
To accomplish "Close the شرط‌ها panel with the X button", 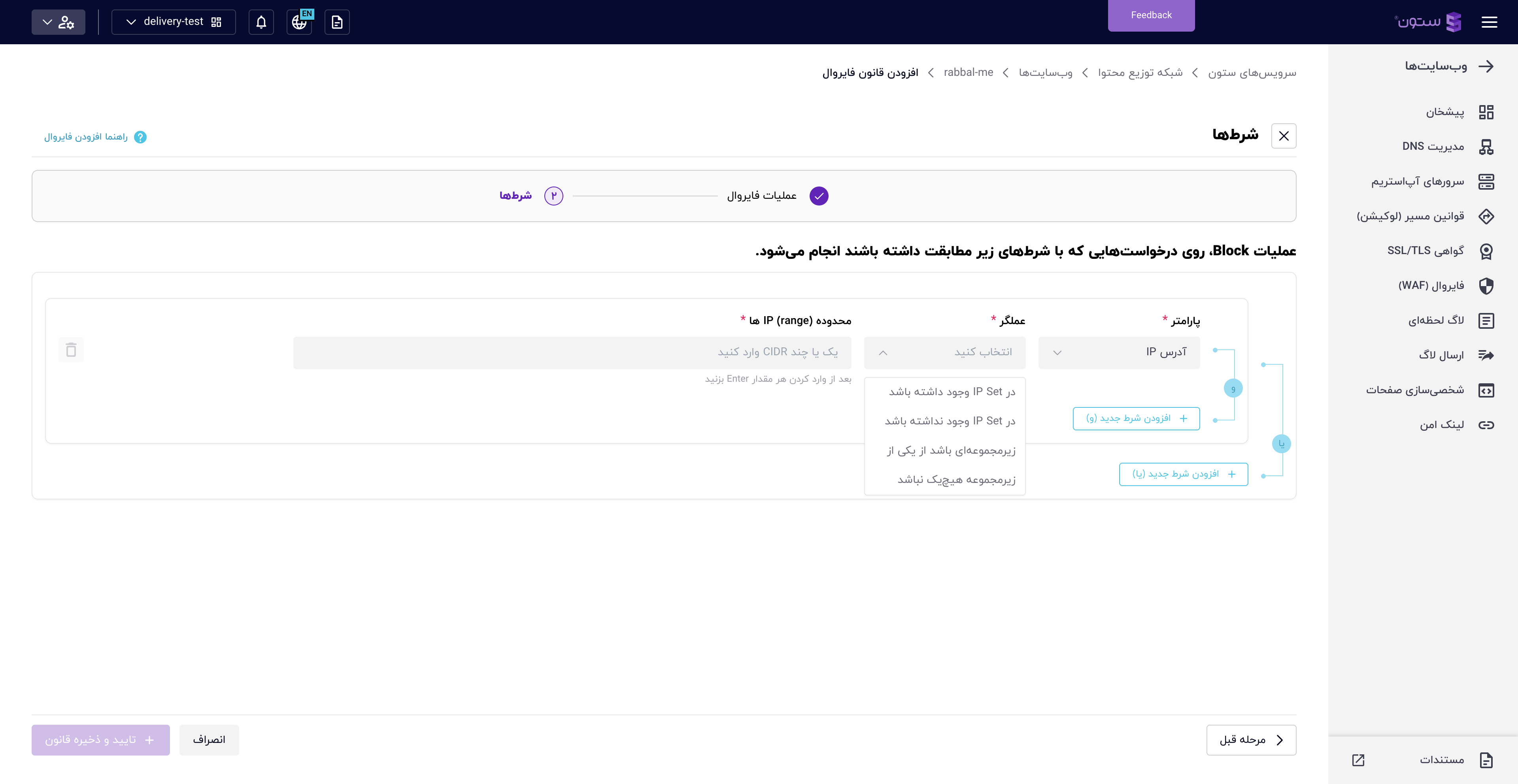I will coord(1284,136).
